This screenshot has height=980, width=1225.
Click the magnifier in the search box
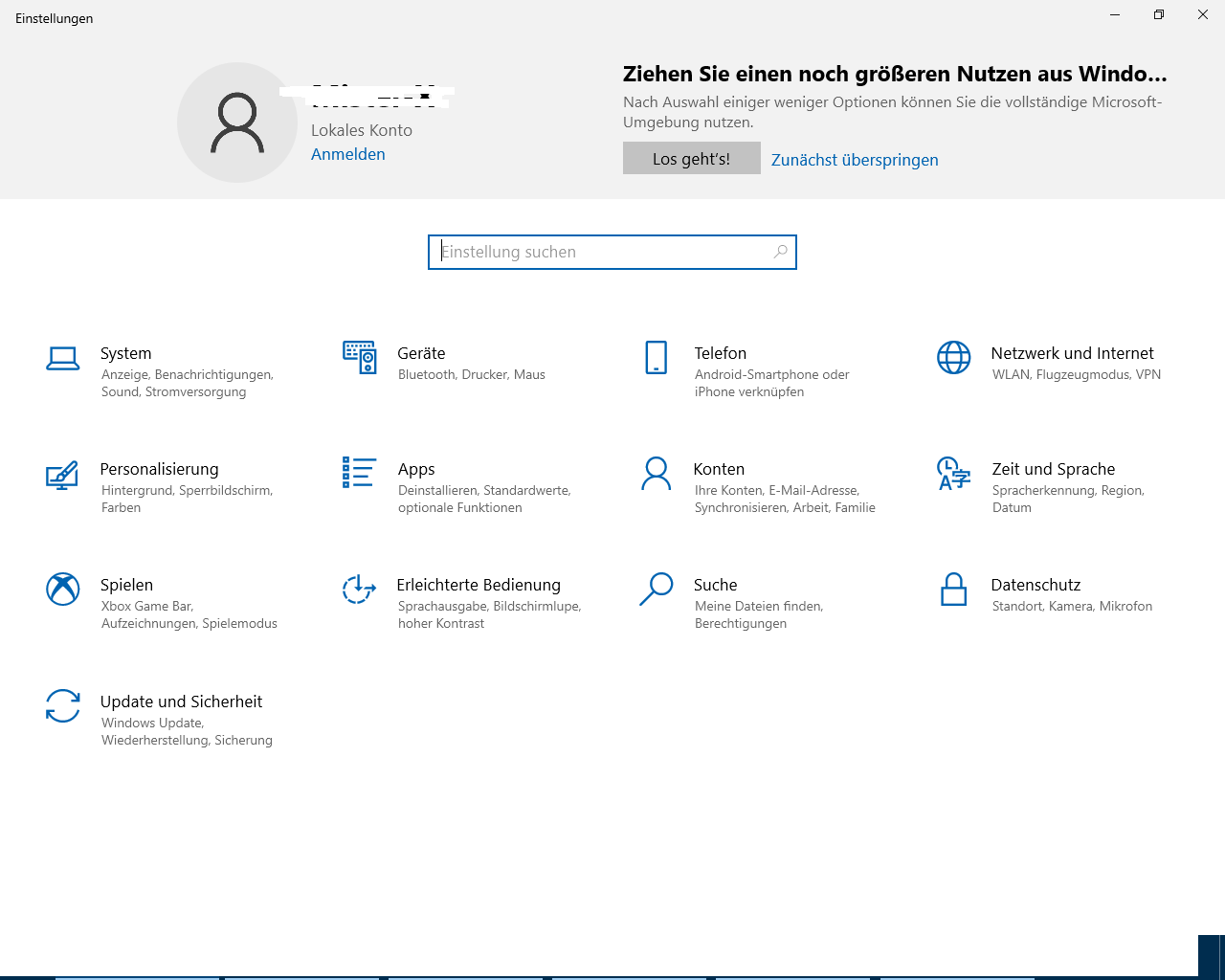pos(781,252)
